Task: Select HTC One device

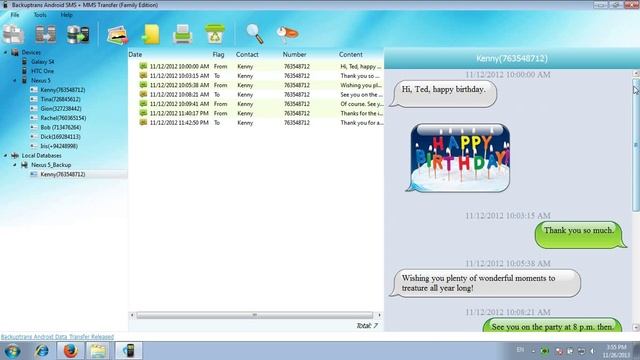Action: pyautogui.click(x=42, y=71)
